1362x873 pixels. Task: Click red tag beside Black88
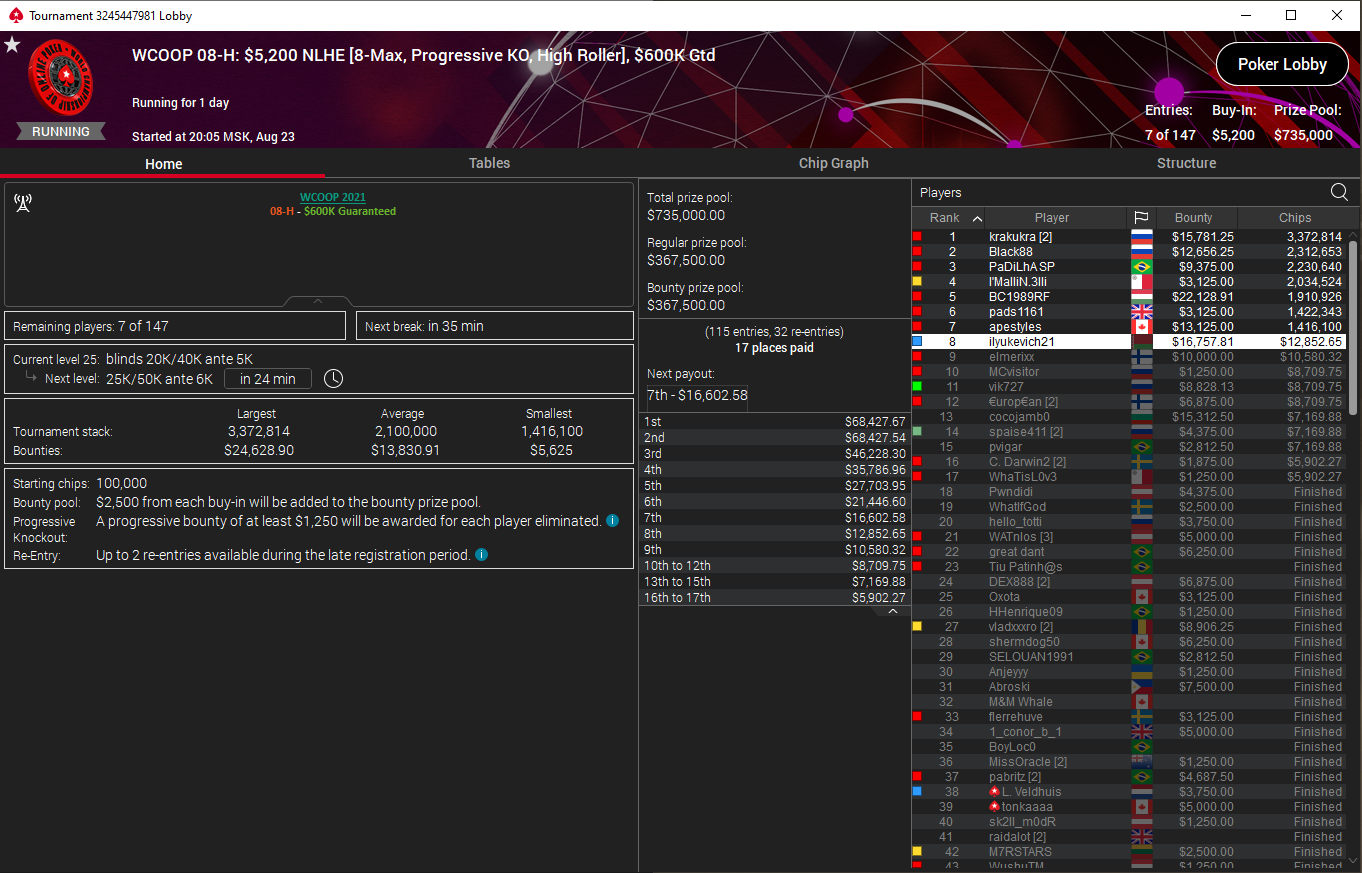pos(917,252)
